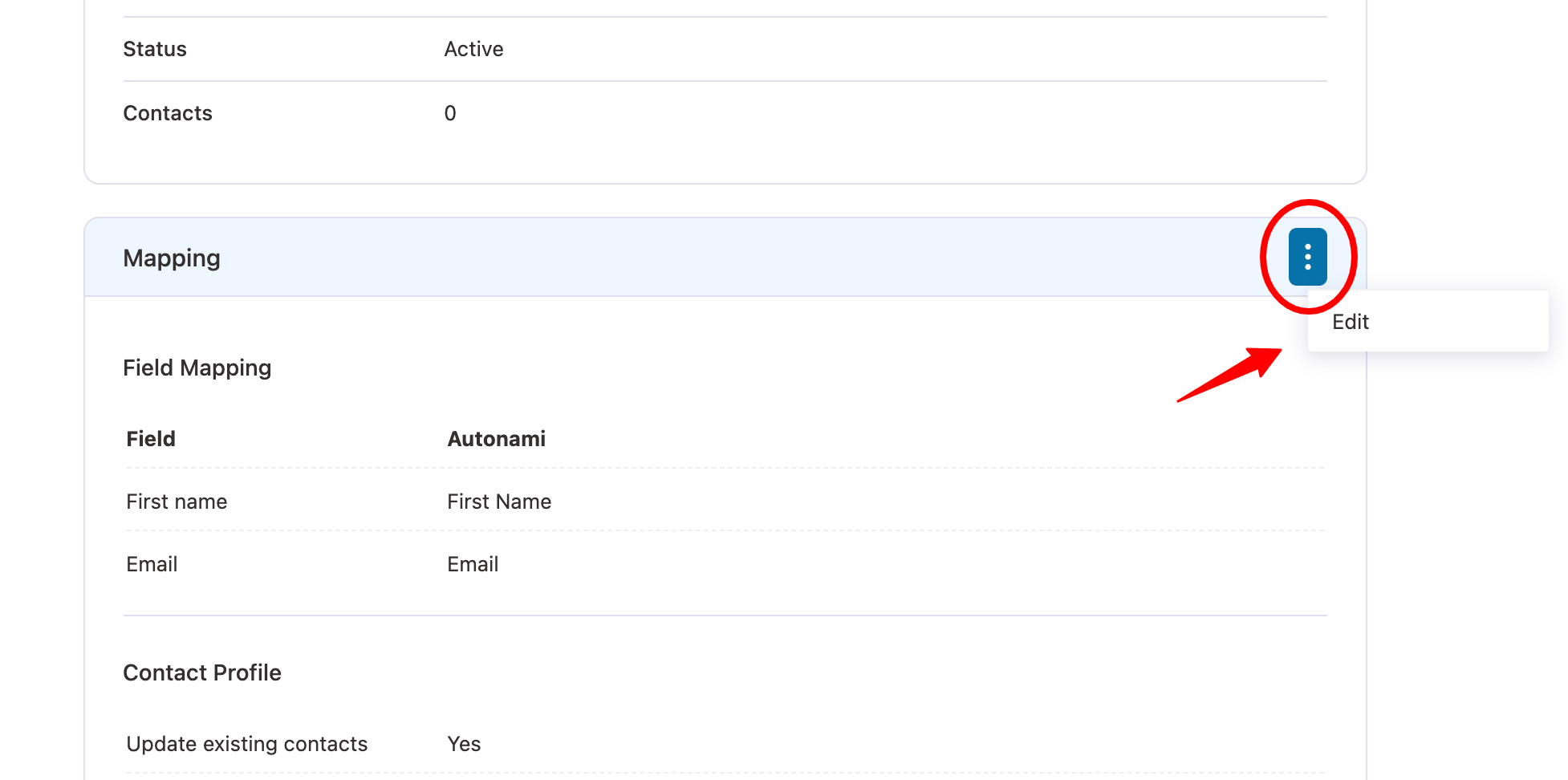Select the Email field row

(x=152, y=563)
